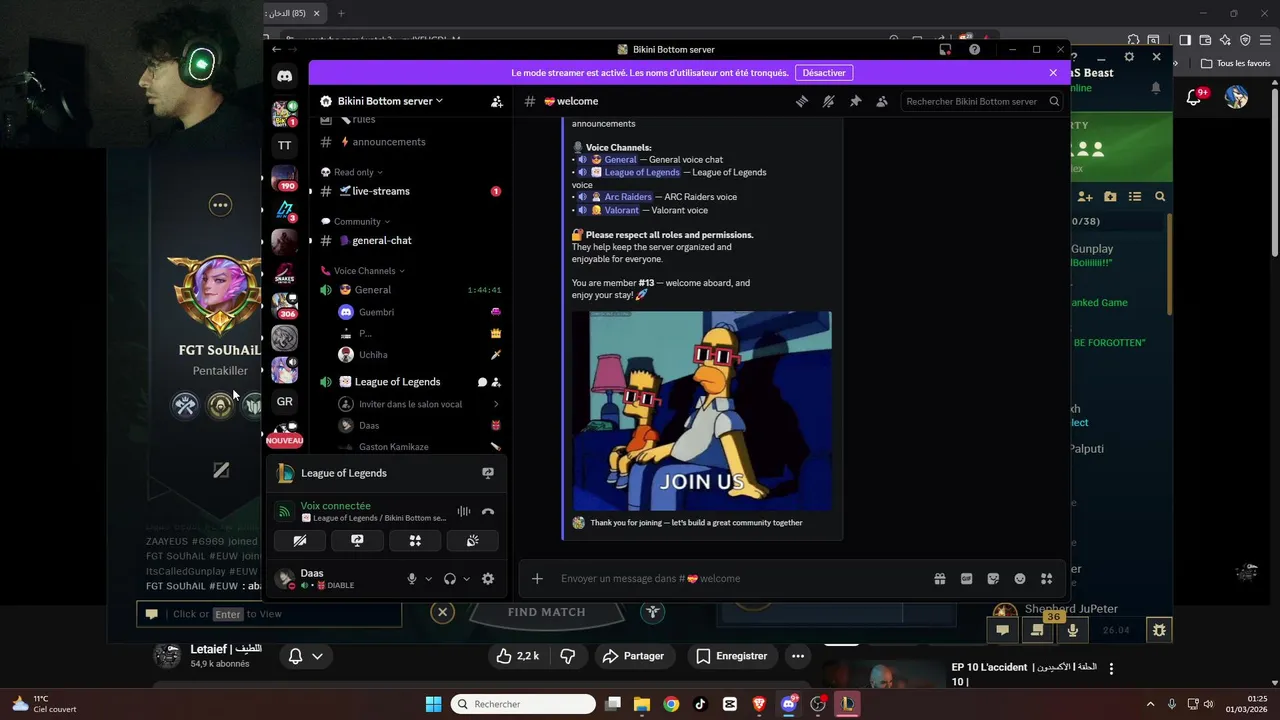
Task: Click Désactiver streamer mode button
Action: (x=825, y=72)
